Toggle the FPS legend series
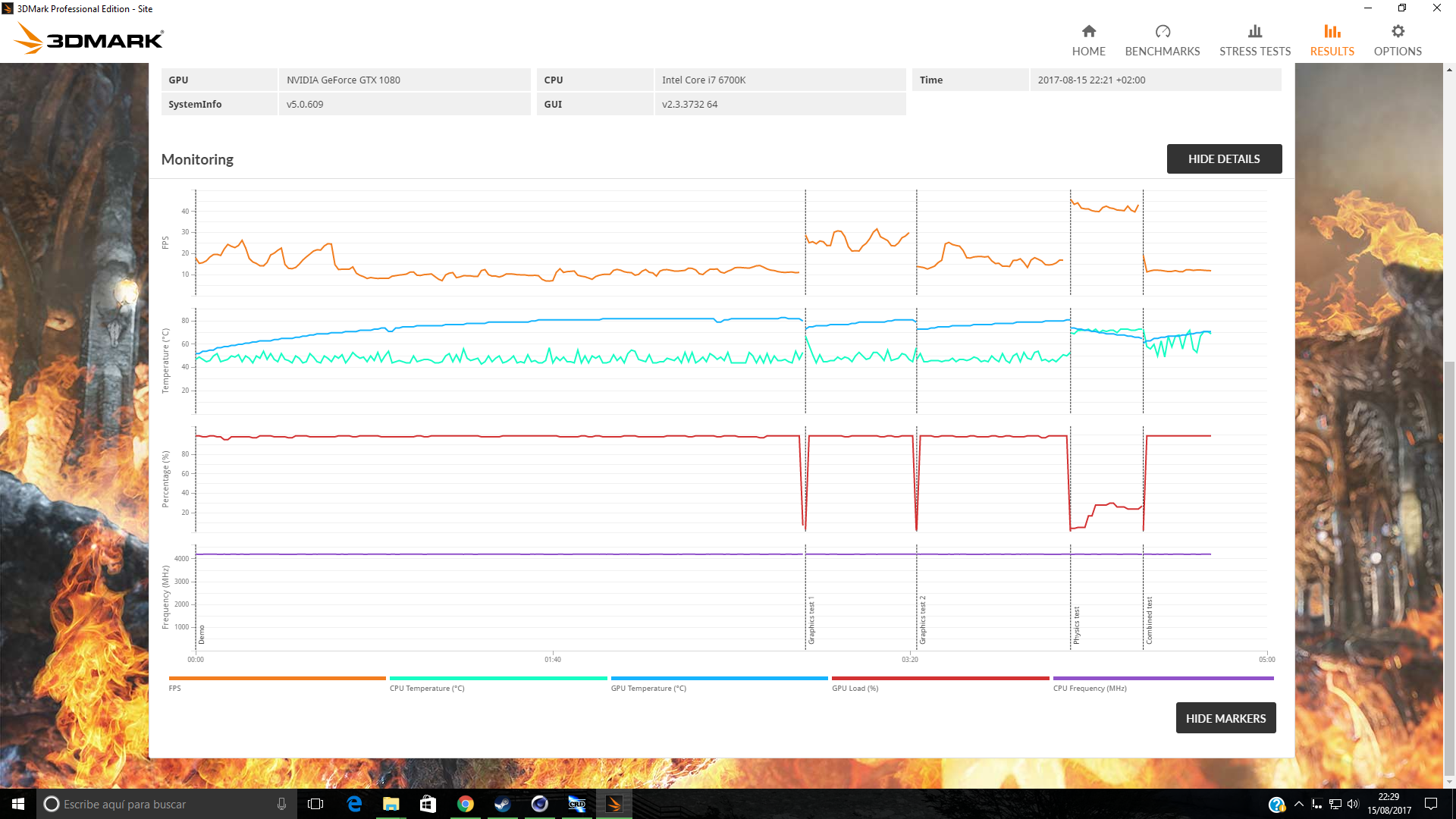Viewport: 1456px width, 819px height. click(175, 689)
